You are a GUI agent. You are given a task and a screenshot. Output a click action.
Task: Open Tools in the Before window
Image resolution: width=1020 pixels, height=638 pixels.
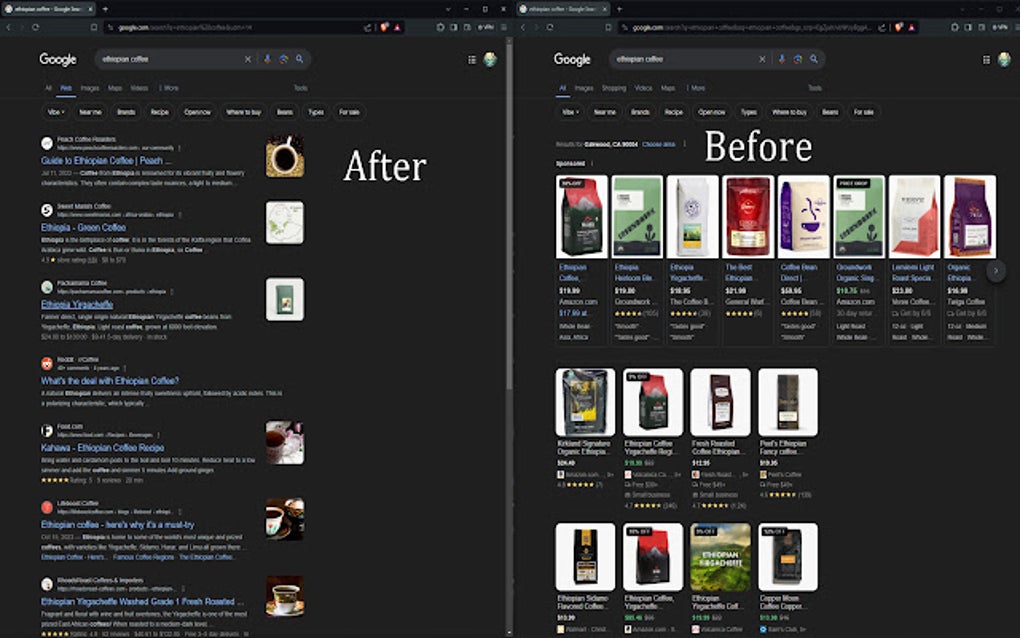[815, 88]
